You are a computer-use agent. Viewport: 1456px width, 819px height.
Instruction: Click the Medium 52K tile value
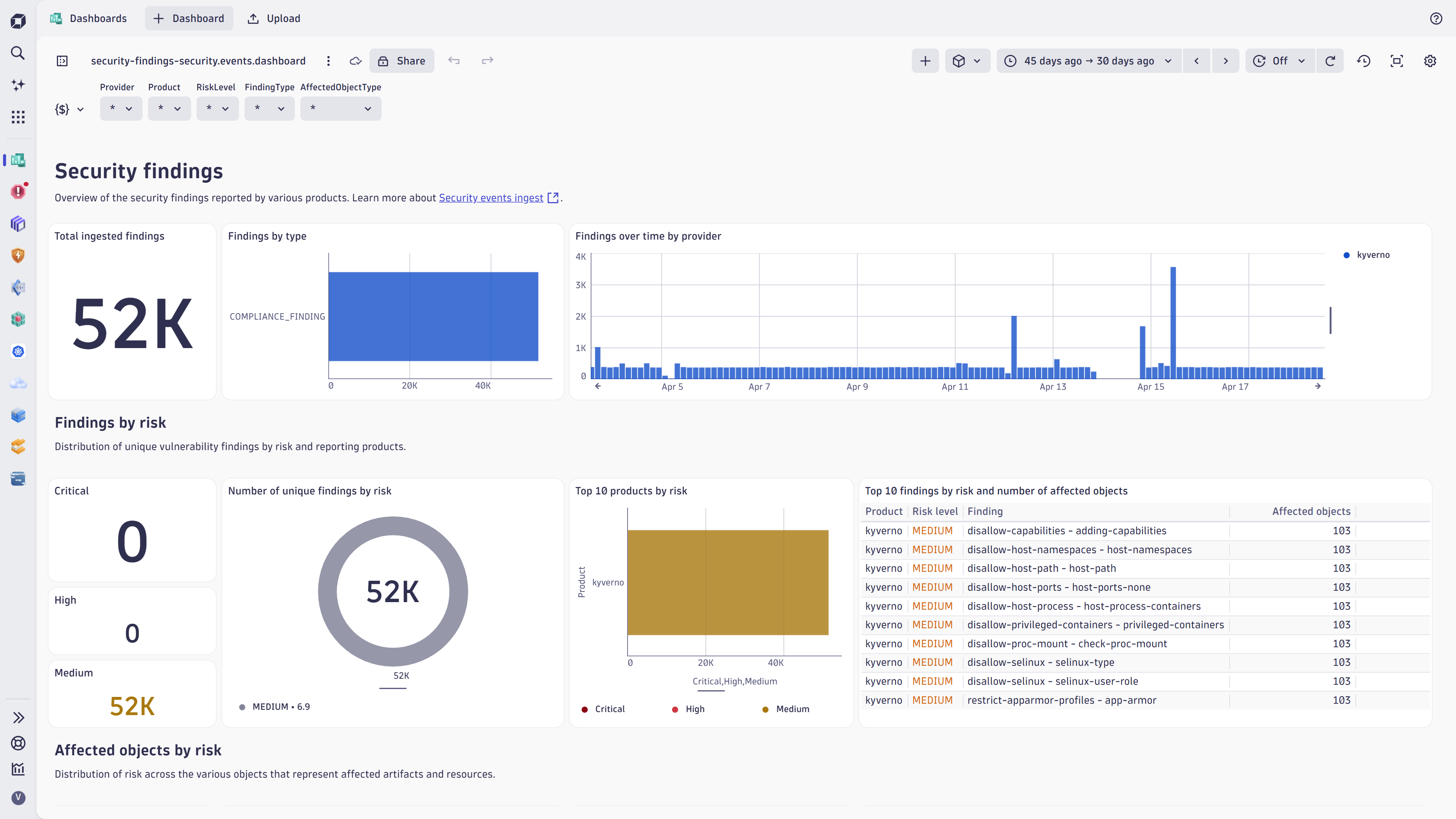pyautogui.click(x=132, y=706)
